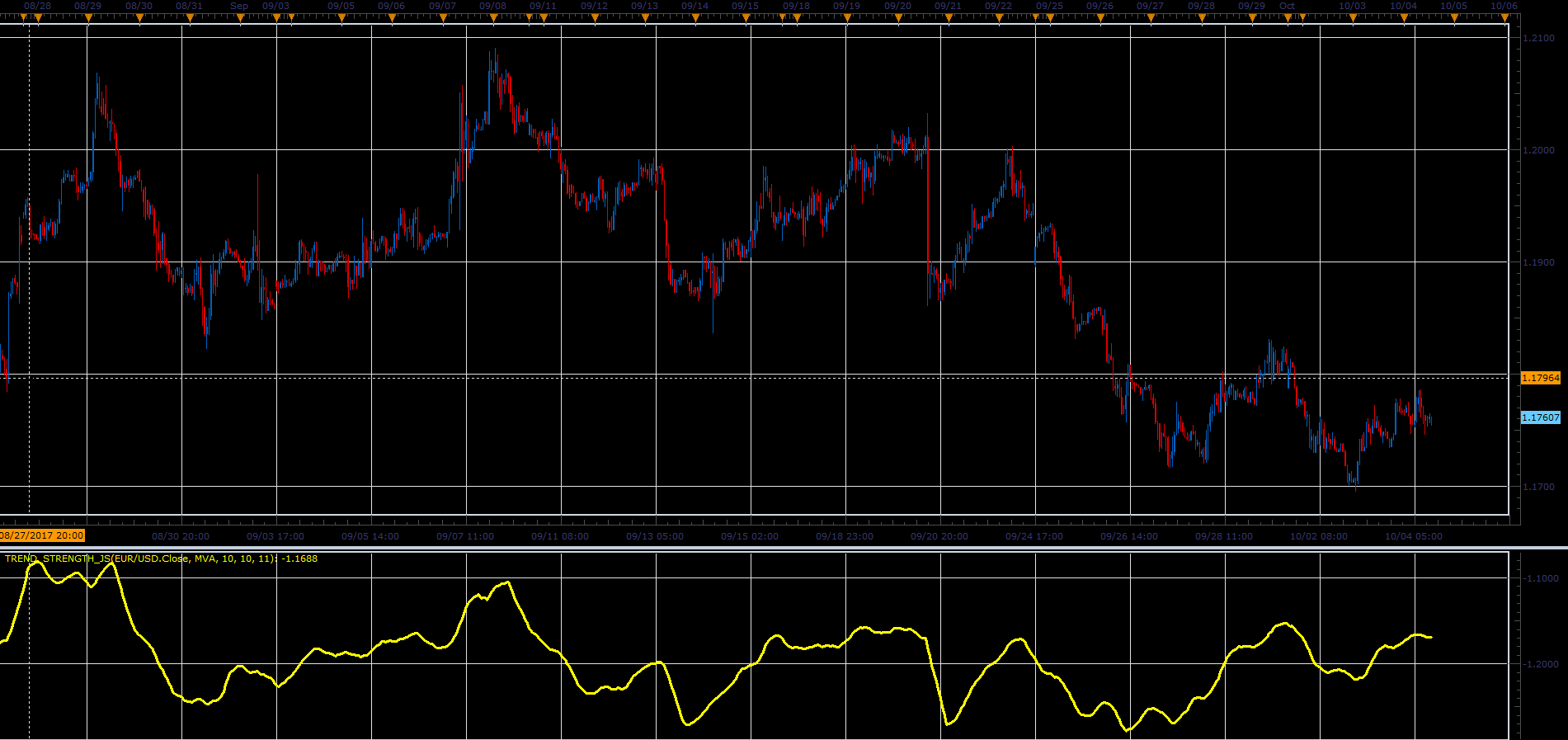
Task: Select the orange triangle under 09/15
Action: (x=746, y=17)
